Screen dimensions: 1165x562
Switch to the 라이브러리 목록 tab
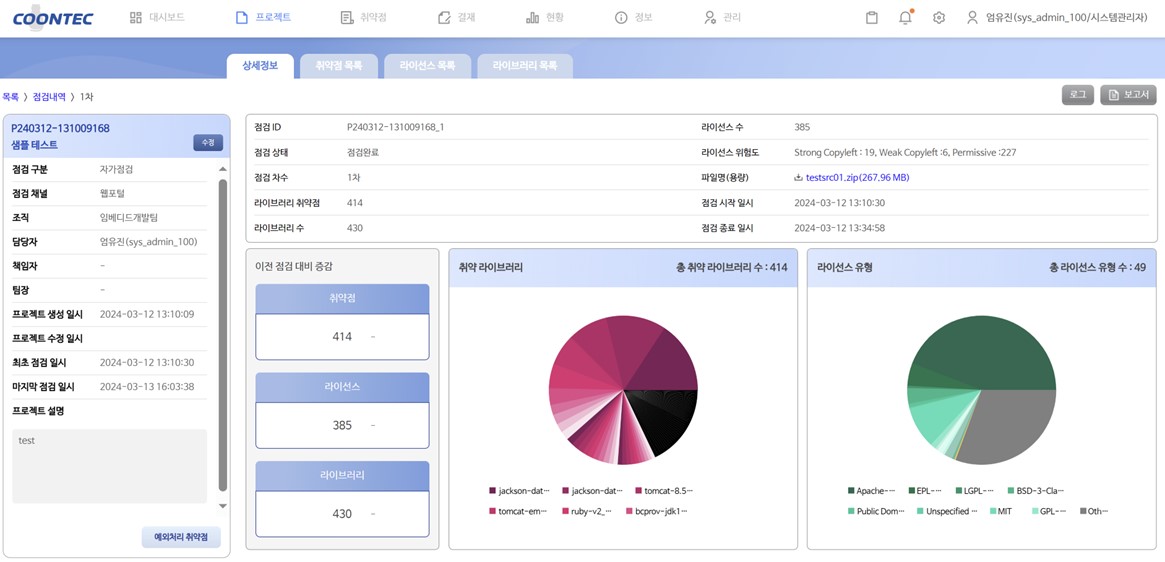click(525, 66)
